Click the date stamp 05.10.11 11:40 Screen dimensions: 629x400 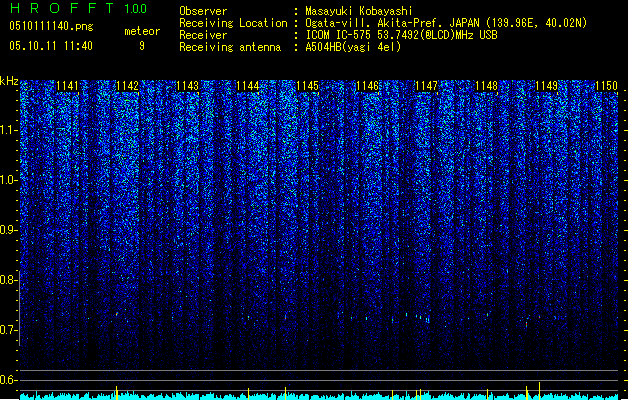click(x=51, y=46)
